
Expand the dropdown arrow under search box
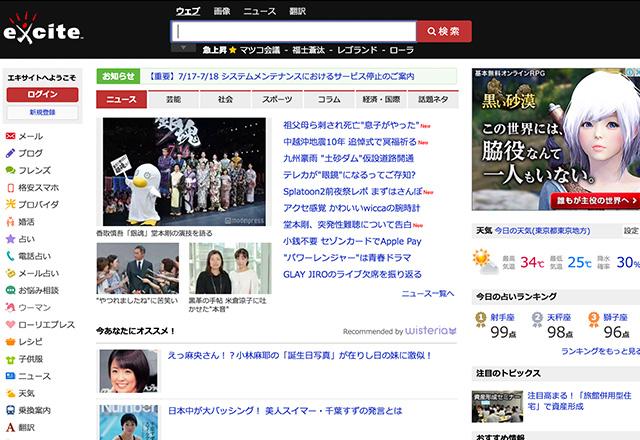[x=183, y=48]
